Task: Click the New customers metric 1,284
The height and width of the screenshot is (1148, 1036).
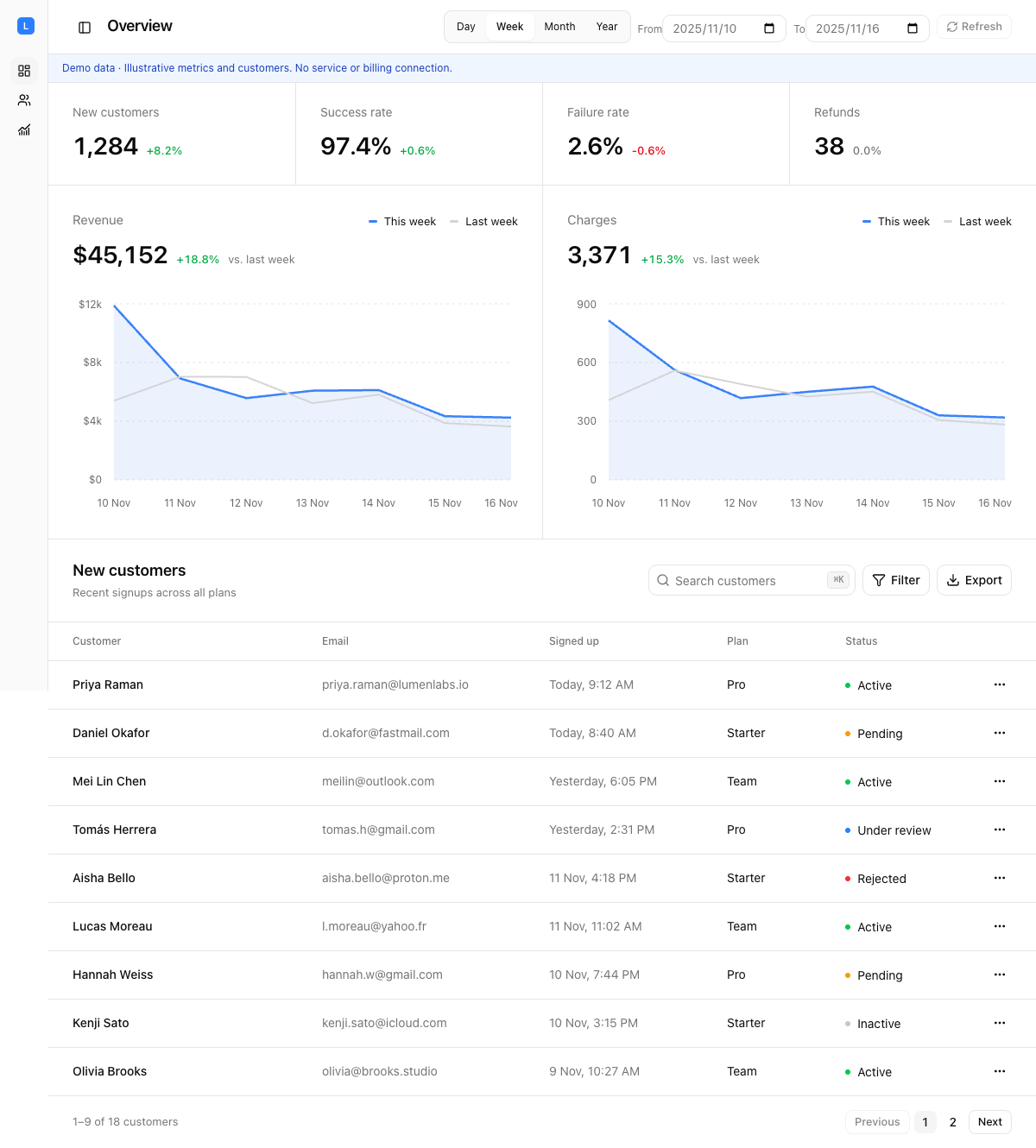Action: tap(106, 147)
